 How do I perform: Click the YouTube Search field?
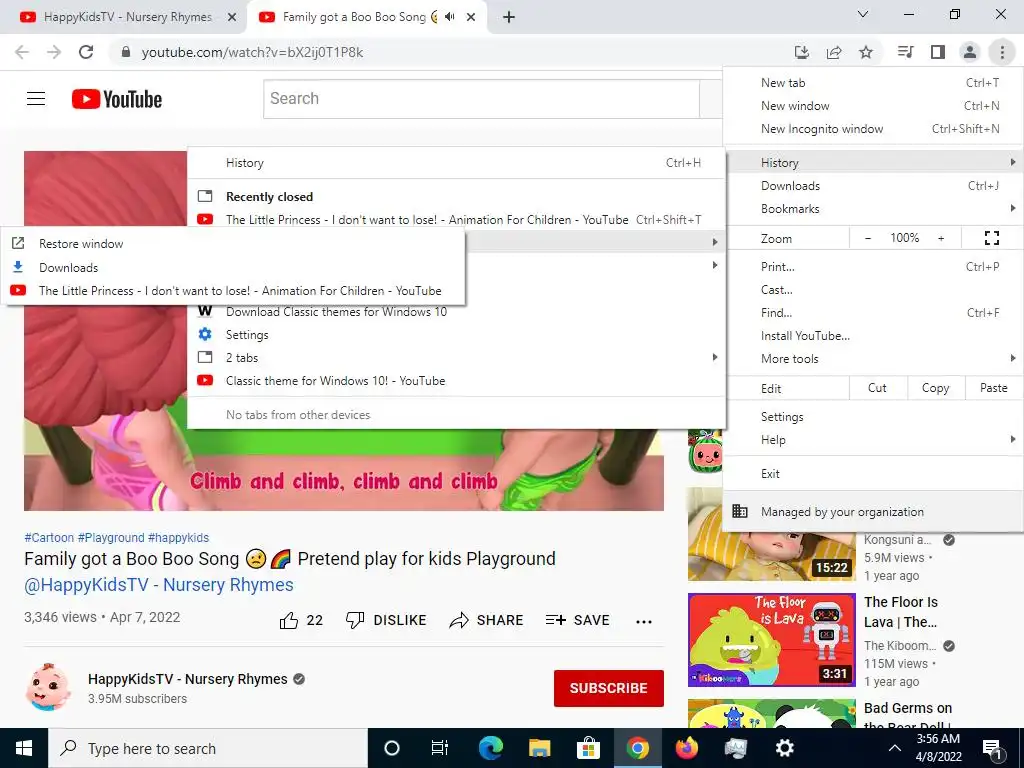click(x=481, y=99)
